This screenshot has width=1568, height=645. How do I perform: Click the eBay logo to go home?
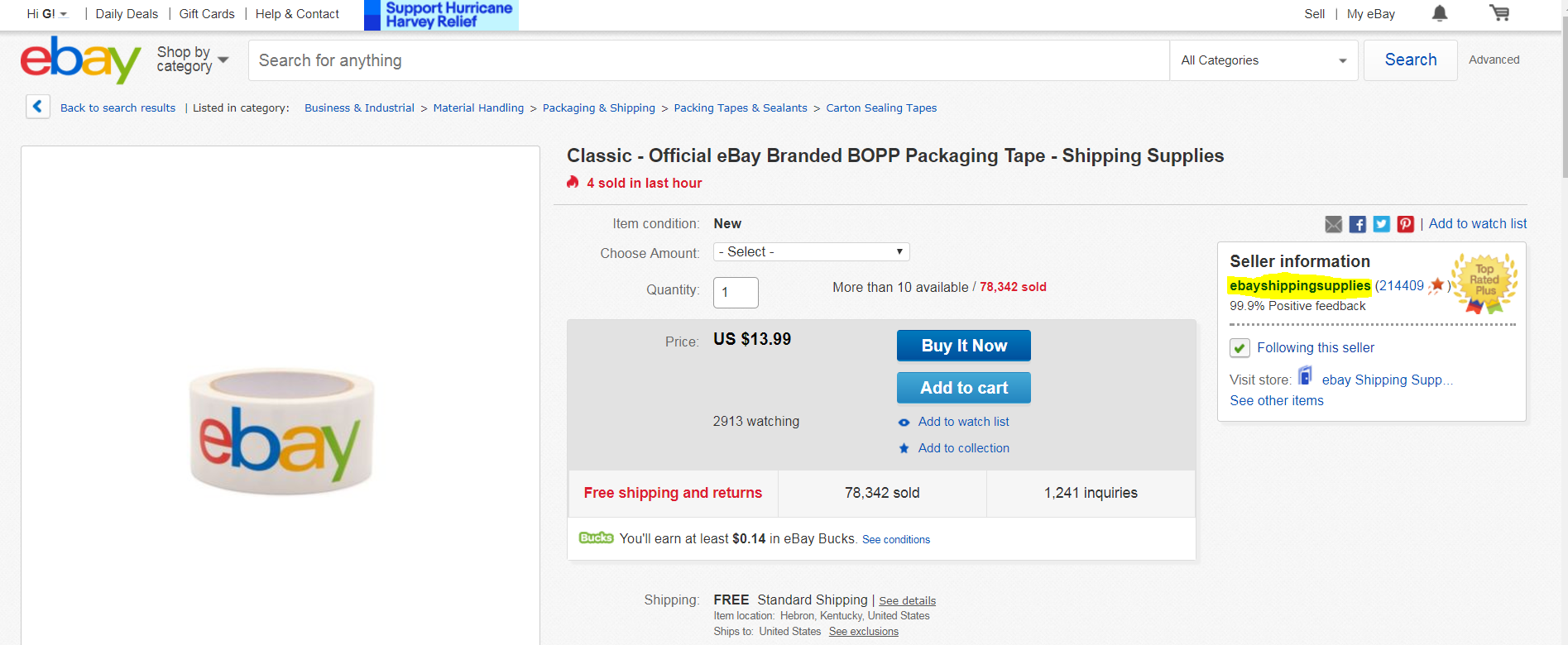pyautogui.click(x=79, y=60)
